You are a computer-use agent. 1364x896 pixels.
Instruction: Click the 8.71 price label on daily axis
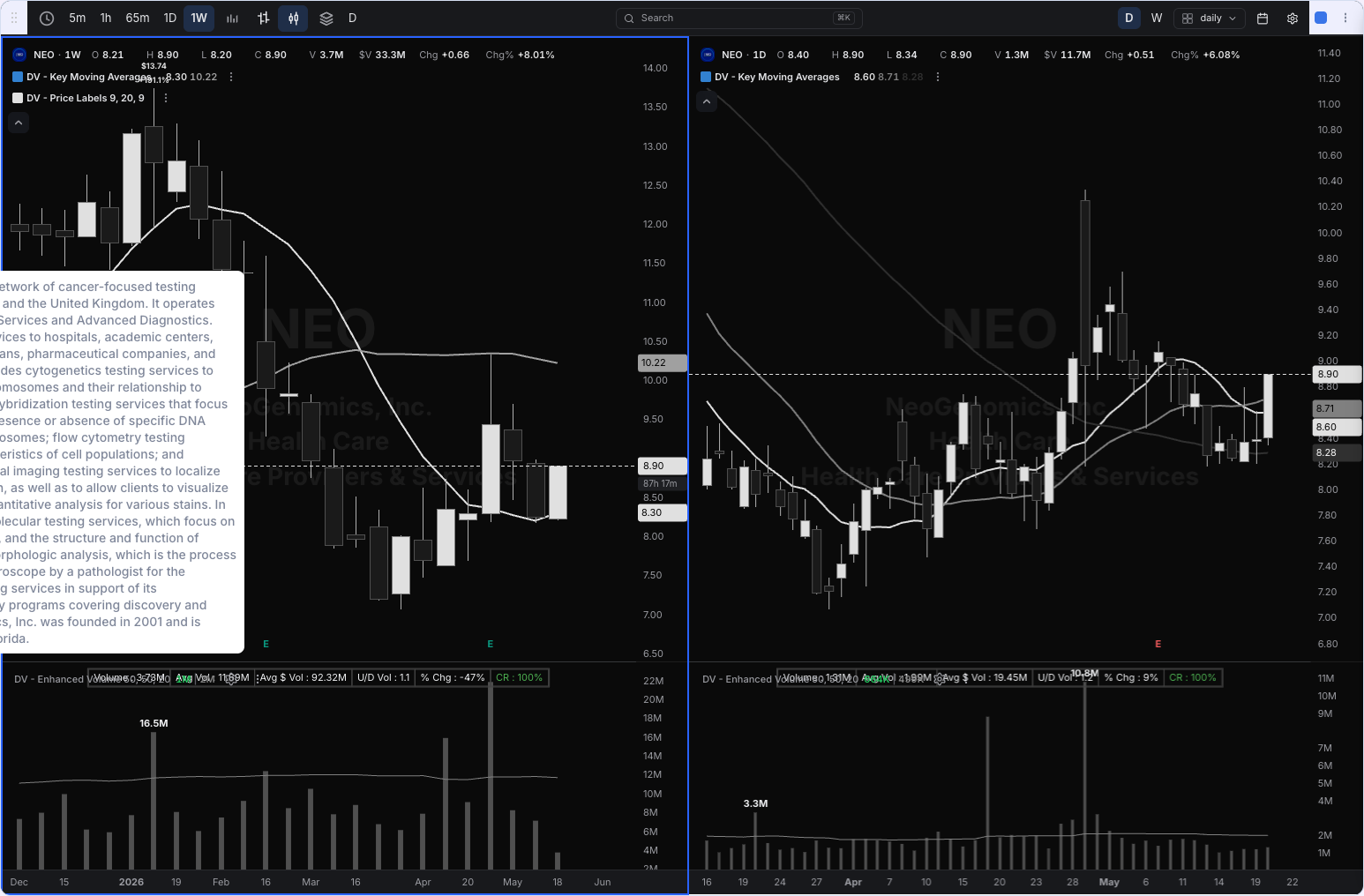point(1337,408)
